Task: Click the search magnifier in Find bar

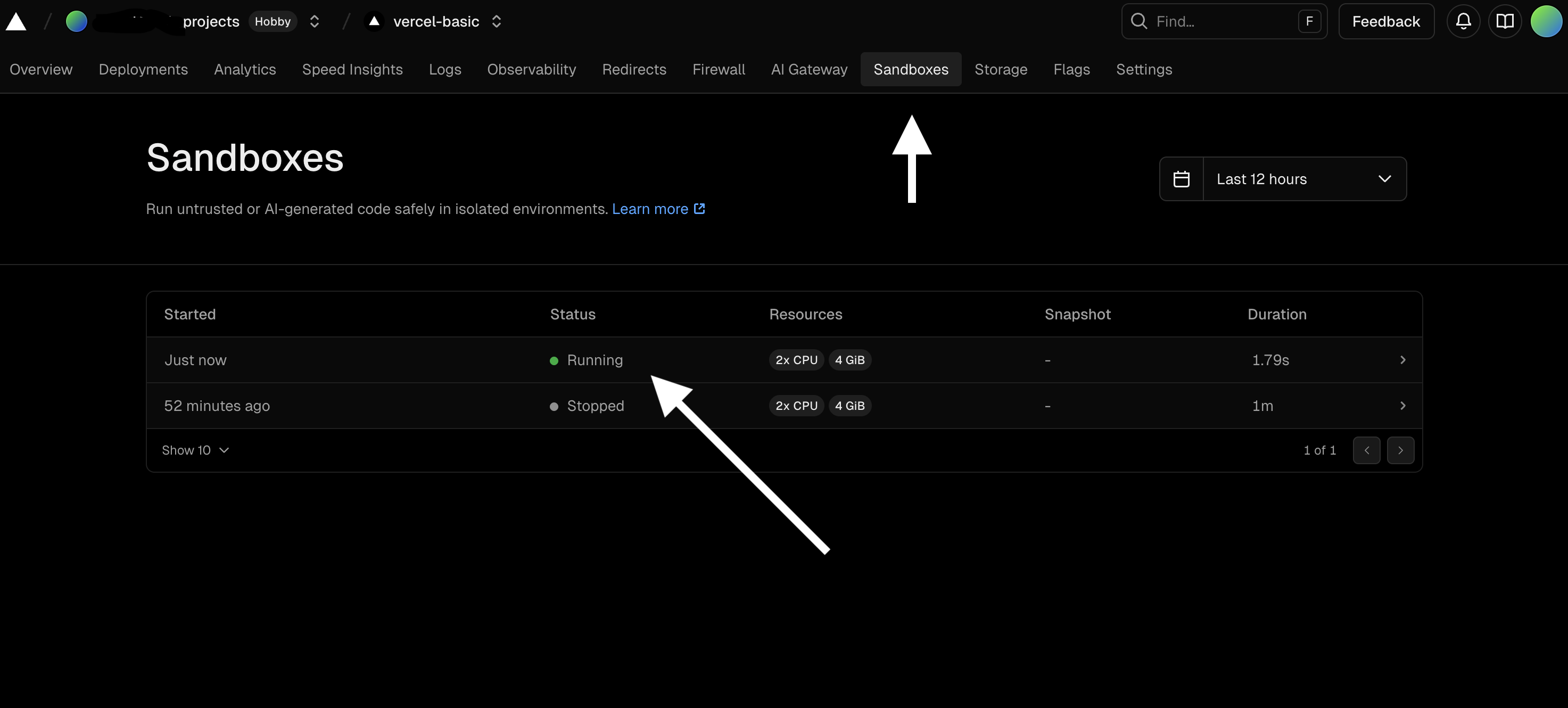Action: [1139, 21]
